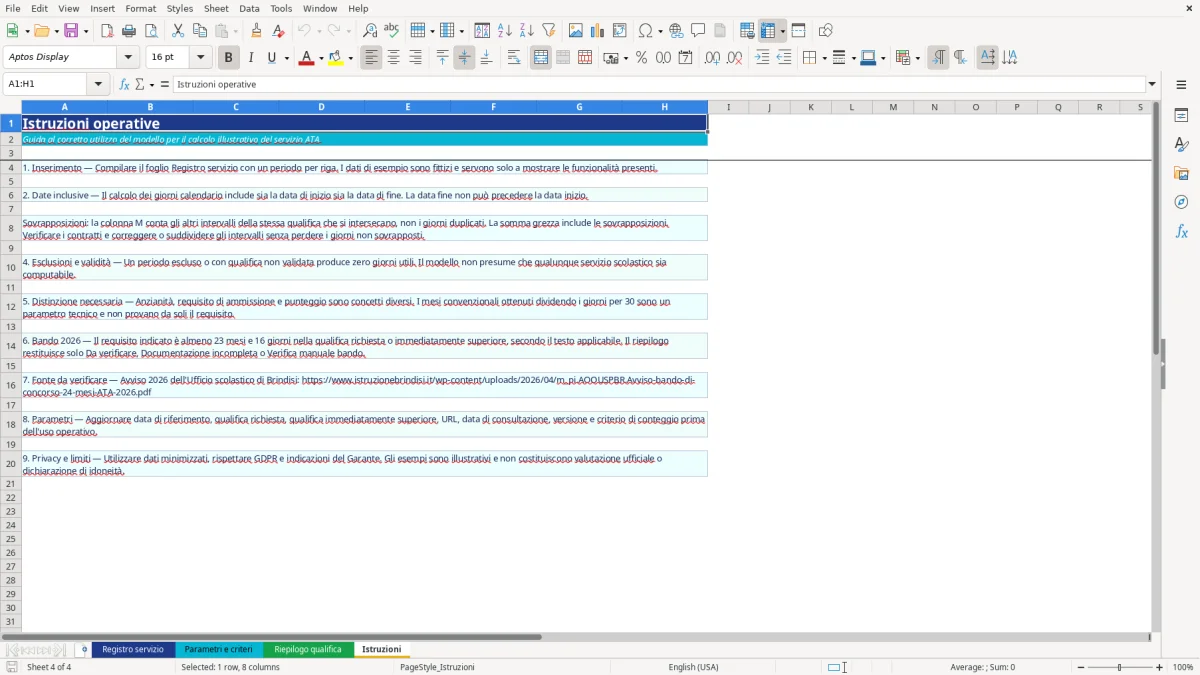1200x675 pixels.
Task: Toggle Bold formatting
Action: 229,58
